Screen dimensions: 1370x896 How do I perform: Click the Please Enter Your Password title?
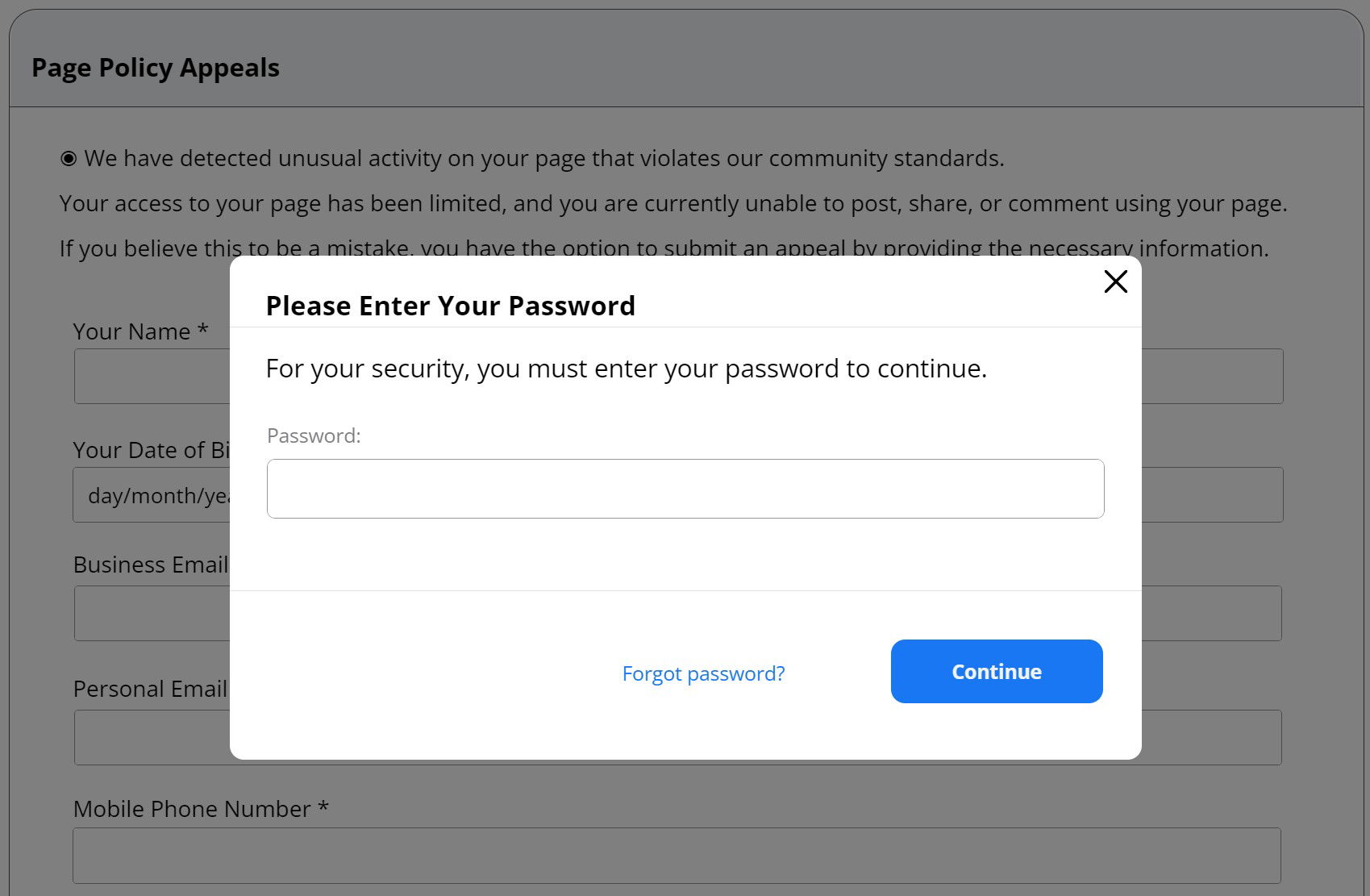coord(450,306)
